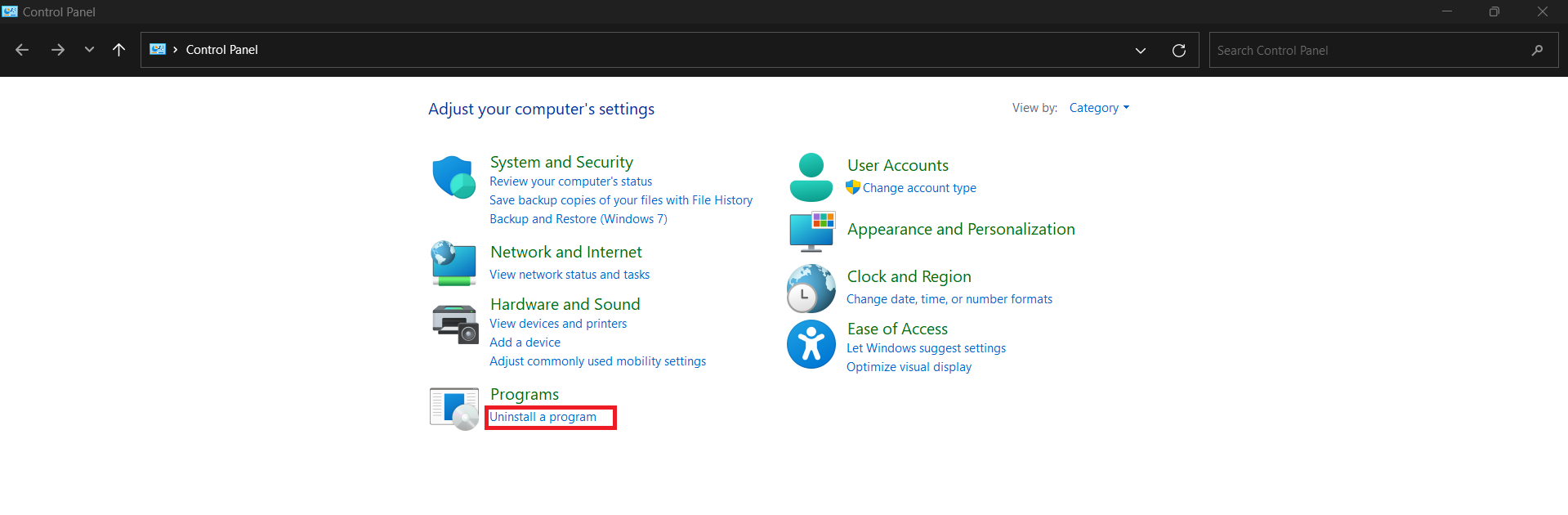This screenshot has height=515, width=1568.
Task: Refresh the Control Panel view
Action: point(1179,51)
